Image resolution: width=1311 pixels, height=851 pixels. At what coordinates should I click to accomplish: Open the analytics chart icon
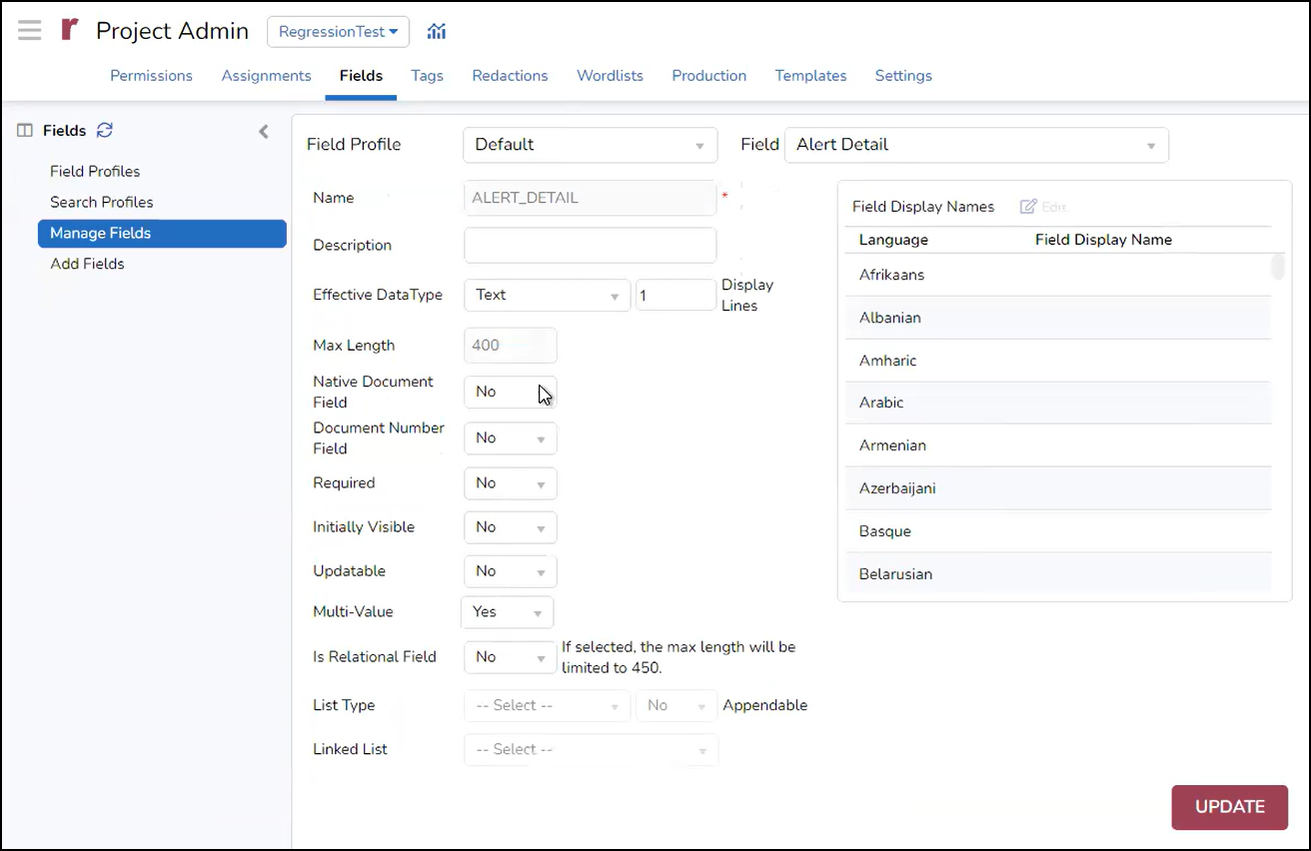tap(436, 31)
